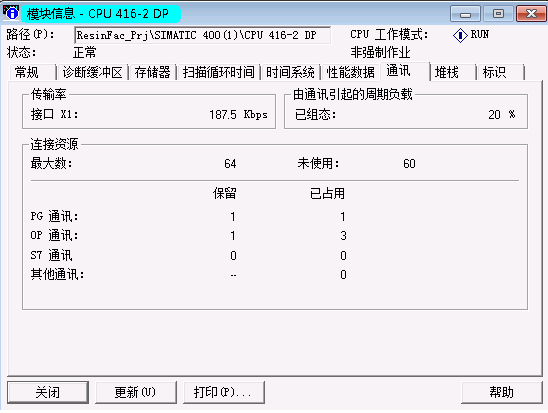
Task: Click the 20 % cycle load value
Action: tap(502, 115)
